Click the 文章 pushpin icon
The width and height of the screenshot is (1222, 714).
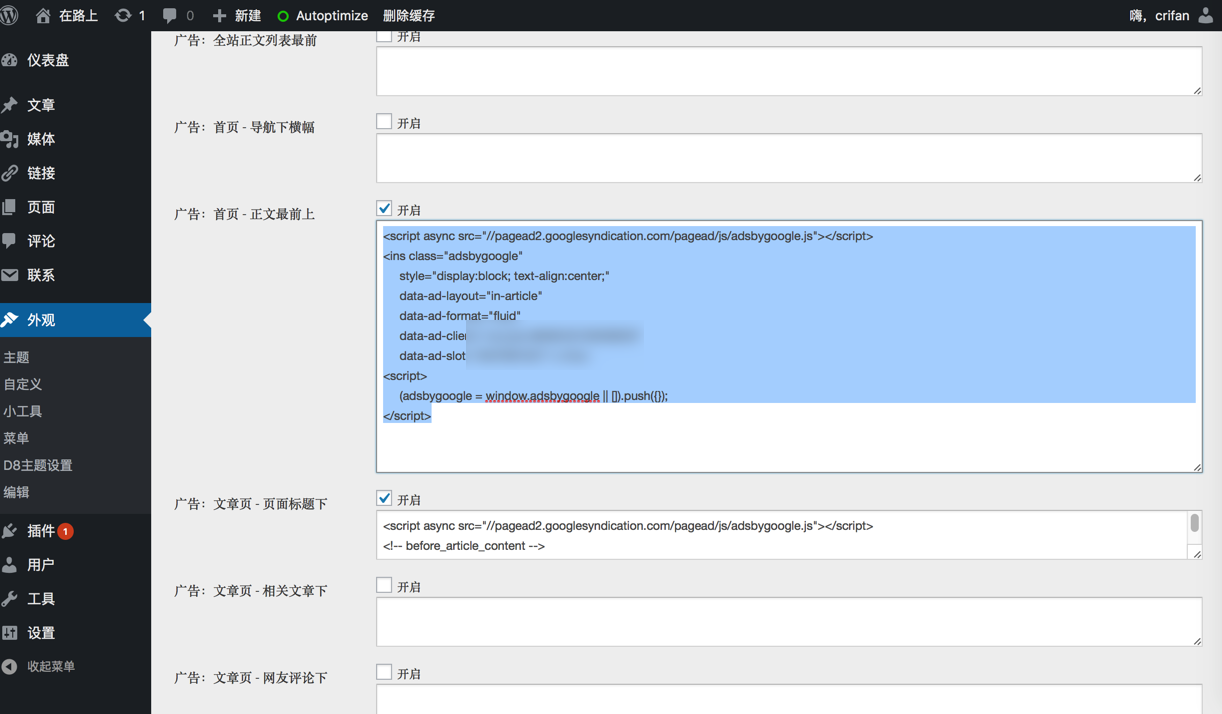(x=10, y=105)
